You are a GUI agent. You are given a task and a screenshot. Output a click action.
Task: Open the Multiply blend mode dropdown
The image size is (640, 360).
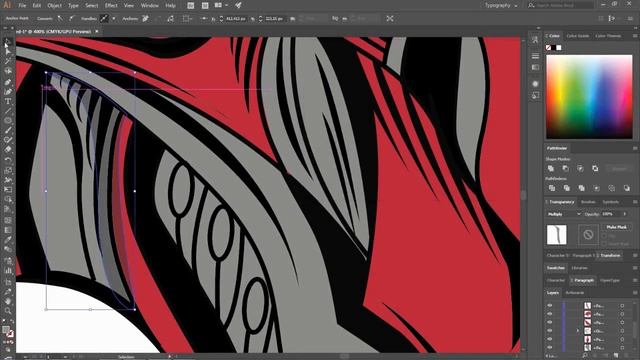[x=564, y=214]
